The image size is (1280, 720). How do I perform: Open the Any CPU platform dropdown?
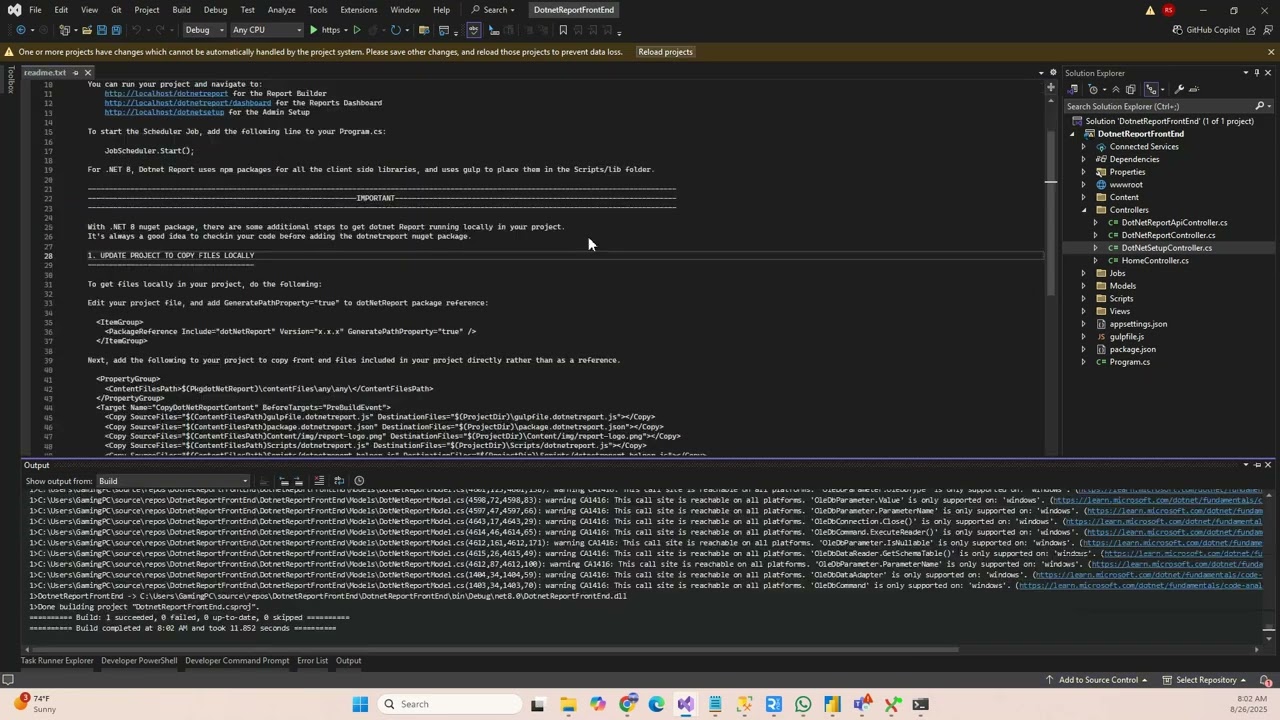click(266, 30)
